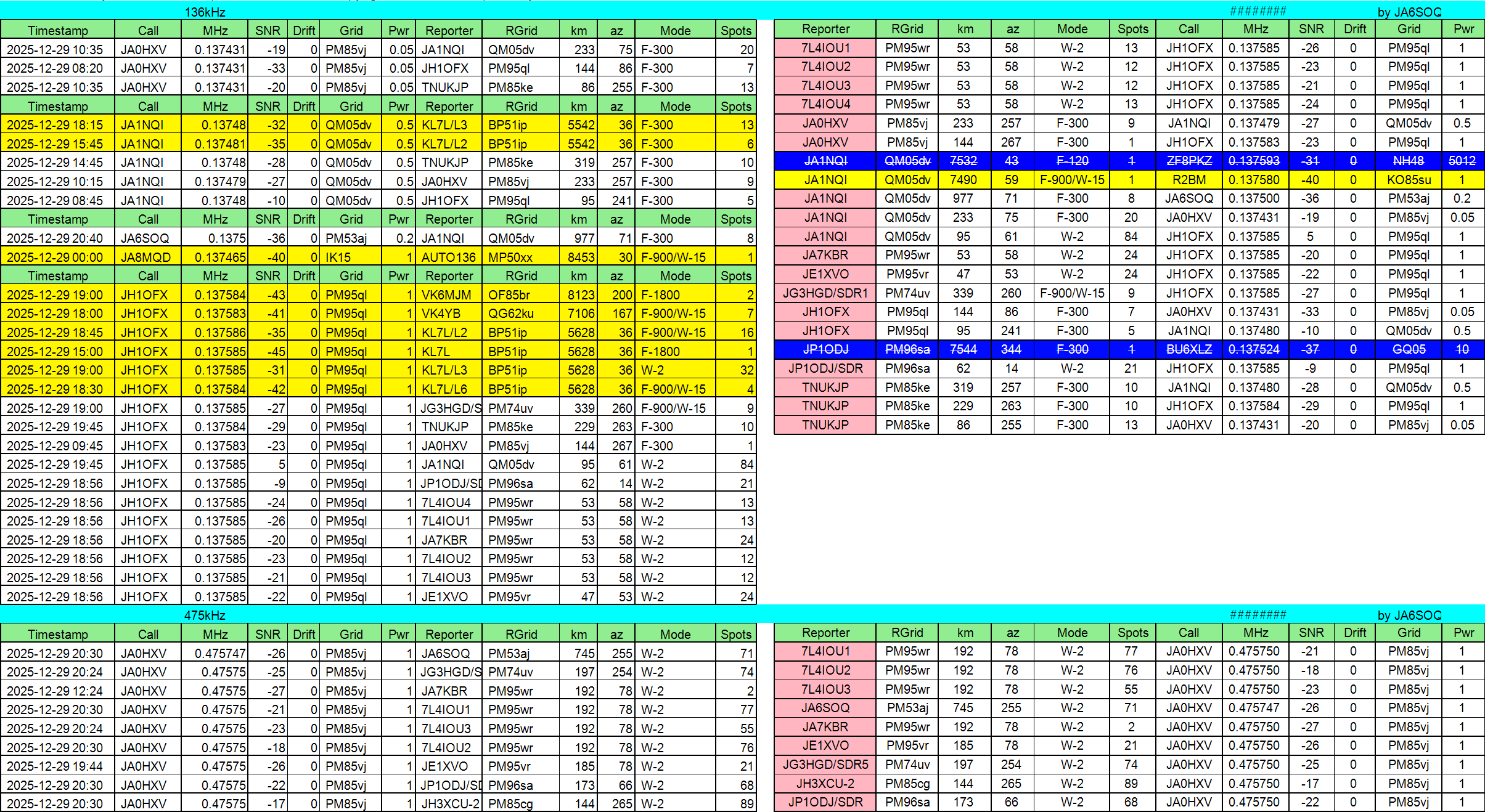Click the pink JG3HGD/SDR1 reporter cell
This screenshot has height=812, width=1485.
click(825, 293)
